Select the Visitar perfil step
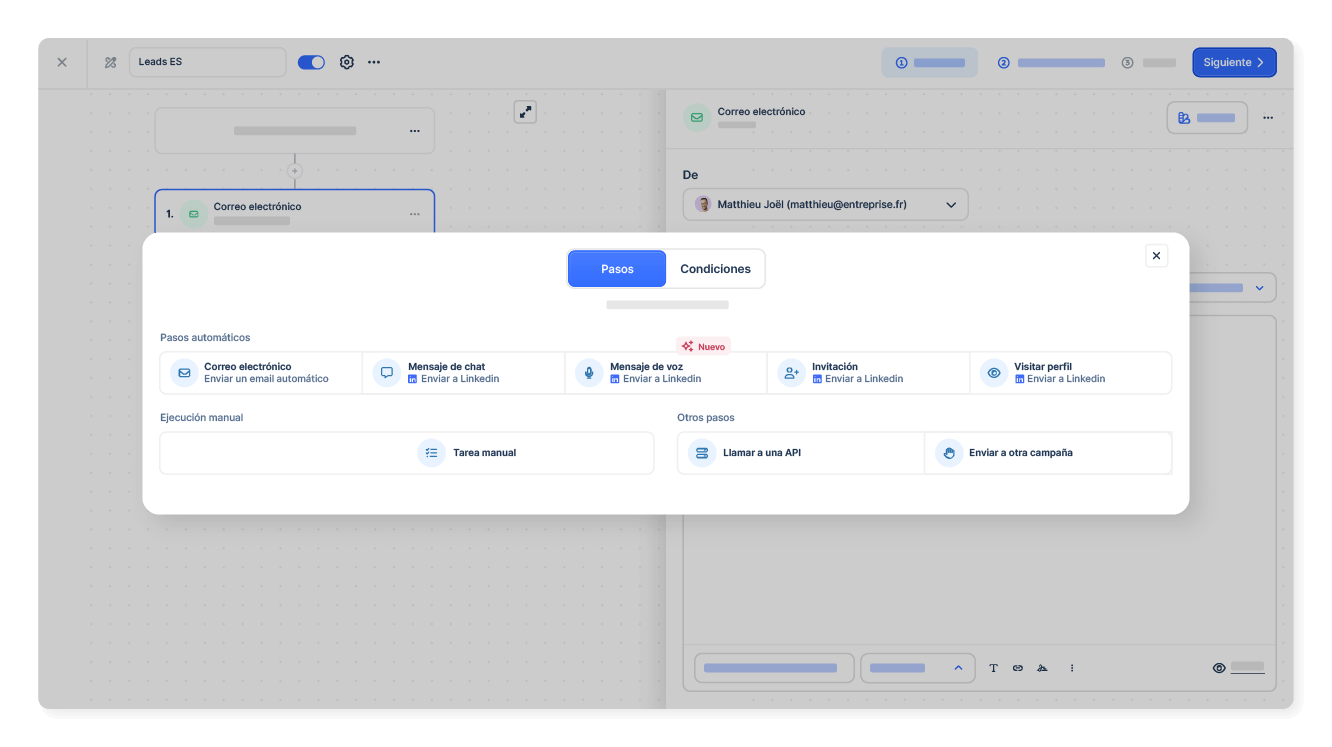The image size is (1332, 747). tap(1070, 373)
